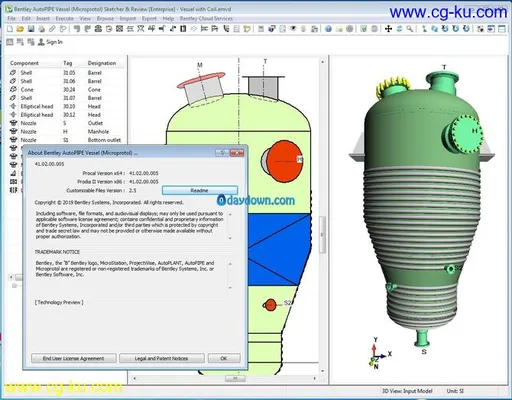Sort by the Component column header
Viewport: 512px width, 400px height.
tap(24, 63)
